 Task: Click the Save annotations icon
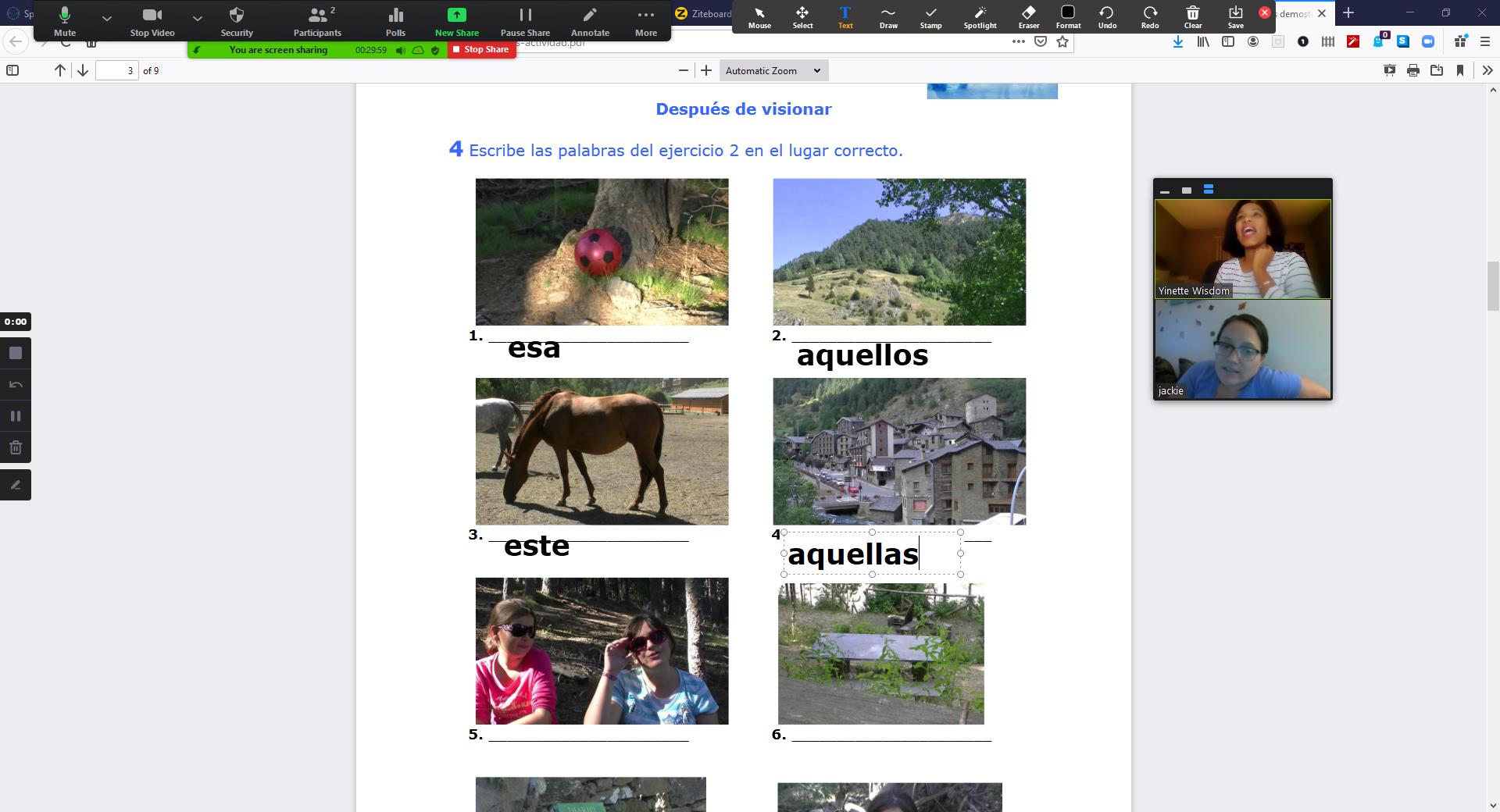tap(1235, 17)
